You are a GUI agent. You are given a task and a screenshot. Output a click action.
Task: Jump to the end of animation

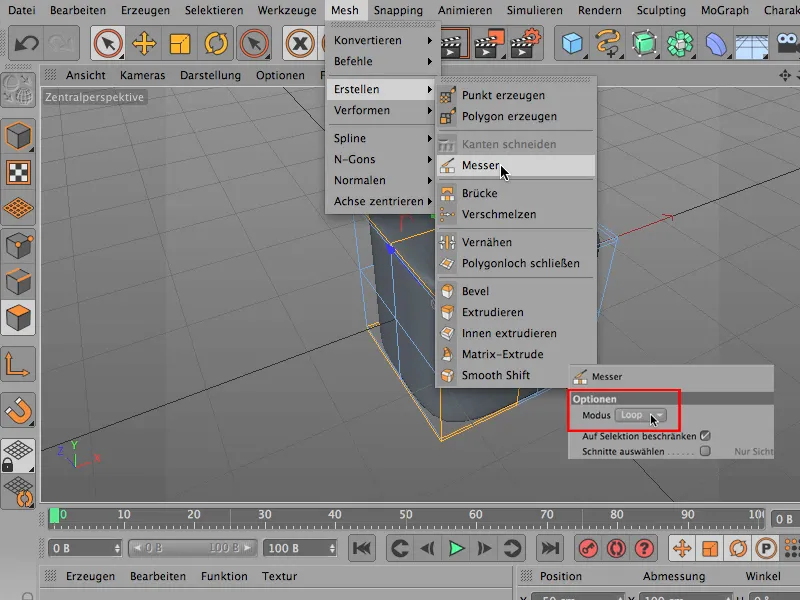coord(549,548)
